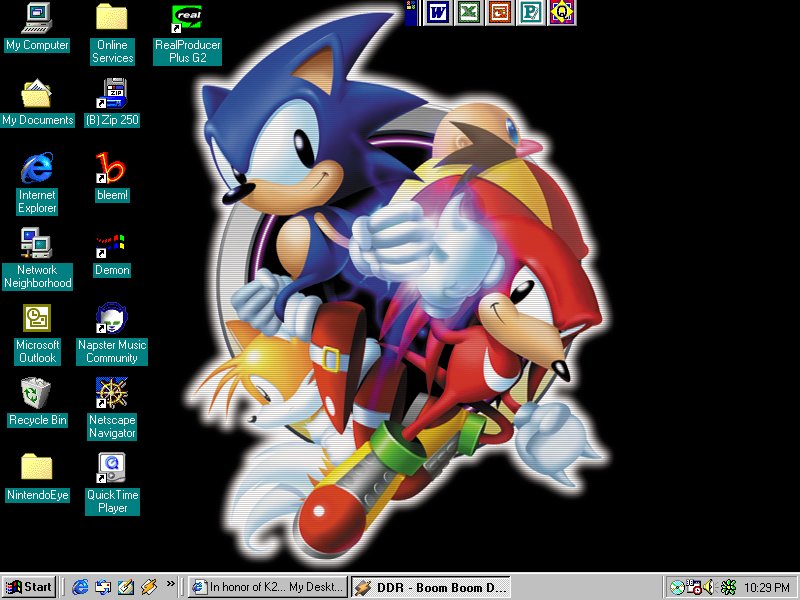
Task: Open the volume control speaker icon
Action: tap(709, 587)
